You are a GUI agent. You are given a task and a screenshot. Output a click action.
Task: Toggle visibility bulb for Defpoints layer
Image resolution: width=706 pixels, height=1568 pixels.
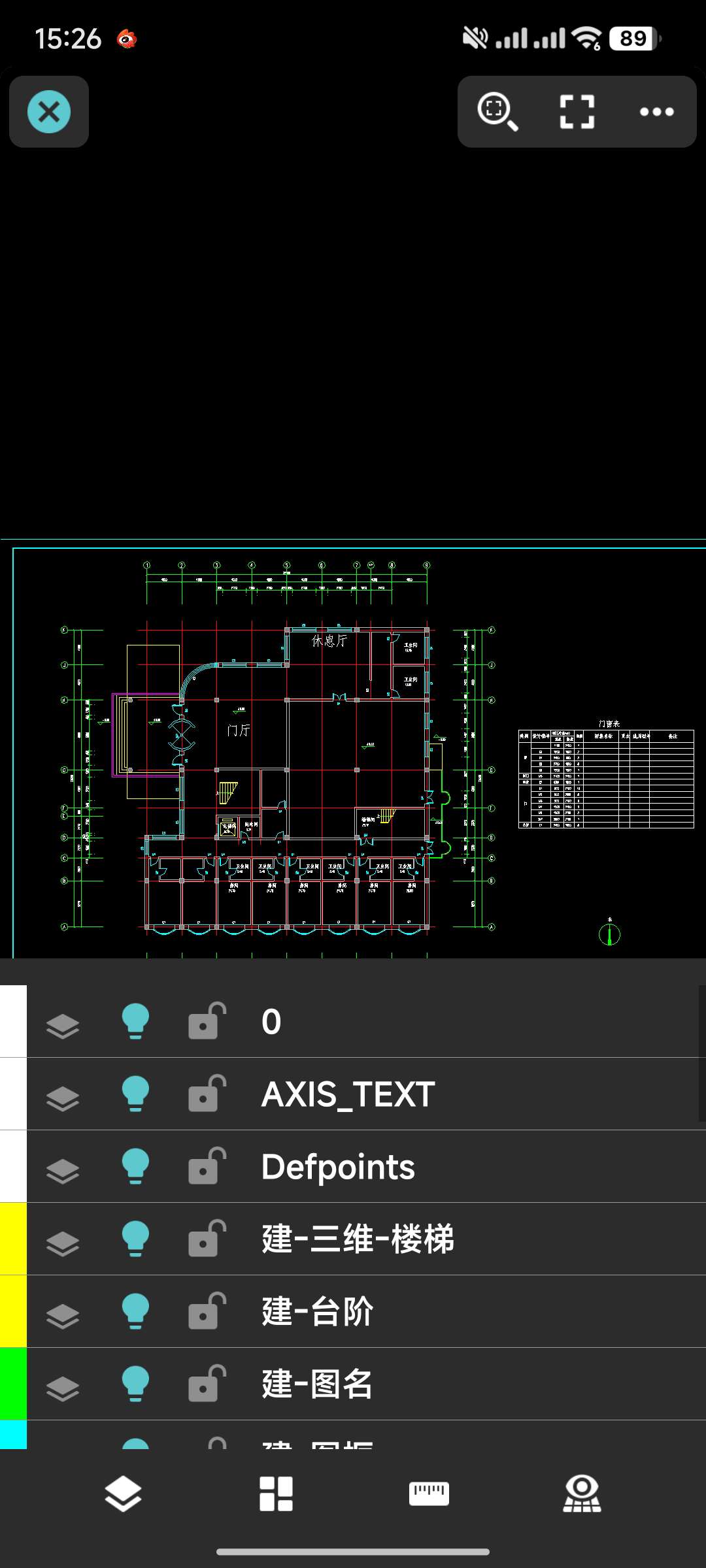coord(136,1166)
